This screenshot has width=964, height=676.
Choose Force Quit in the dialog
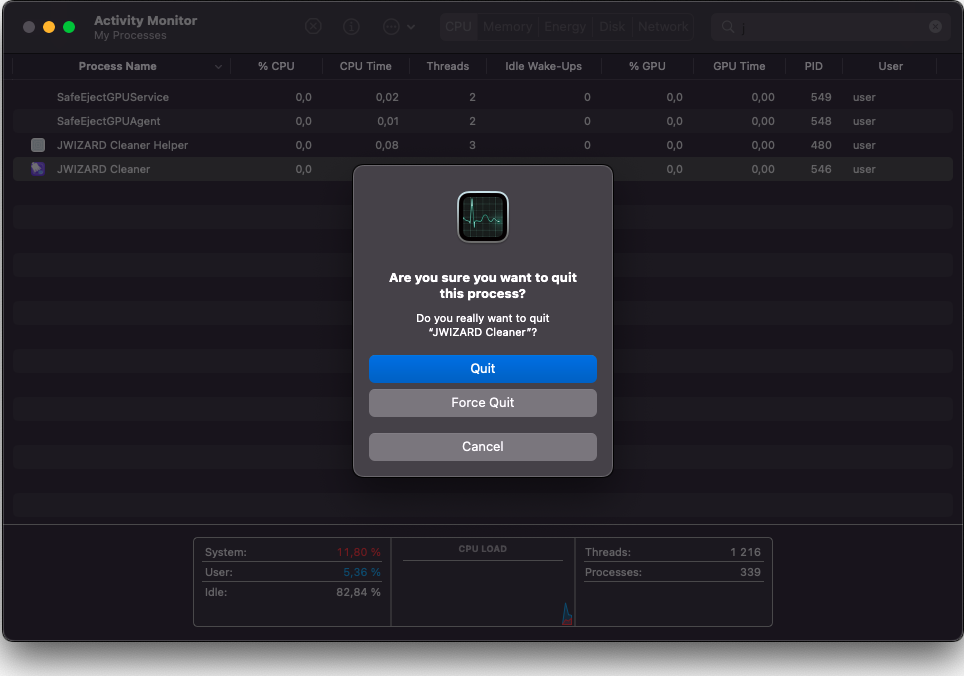(483, 403)
